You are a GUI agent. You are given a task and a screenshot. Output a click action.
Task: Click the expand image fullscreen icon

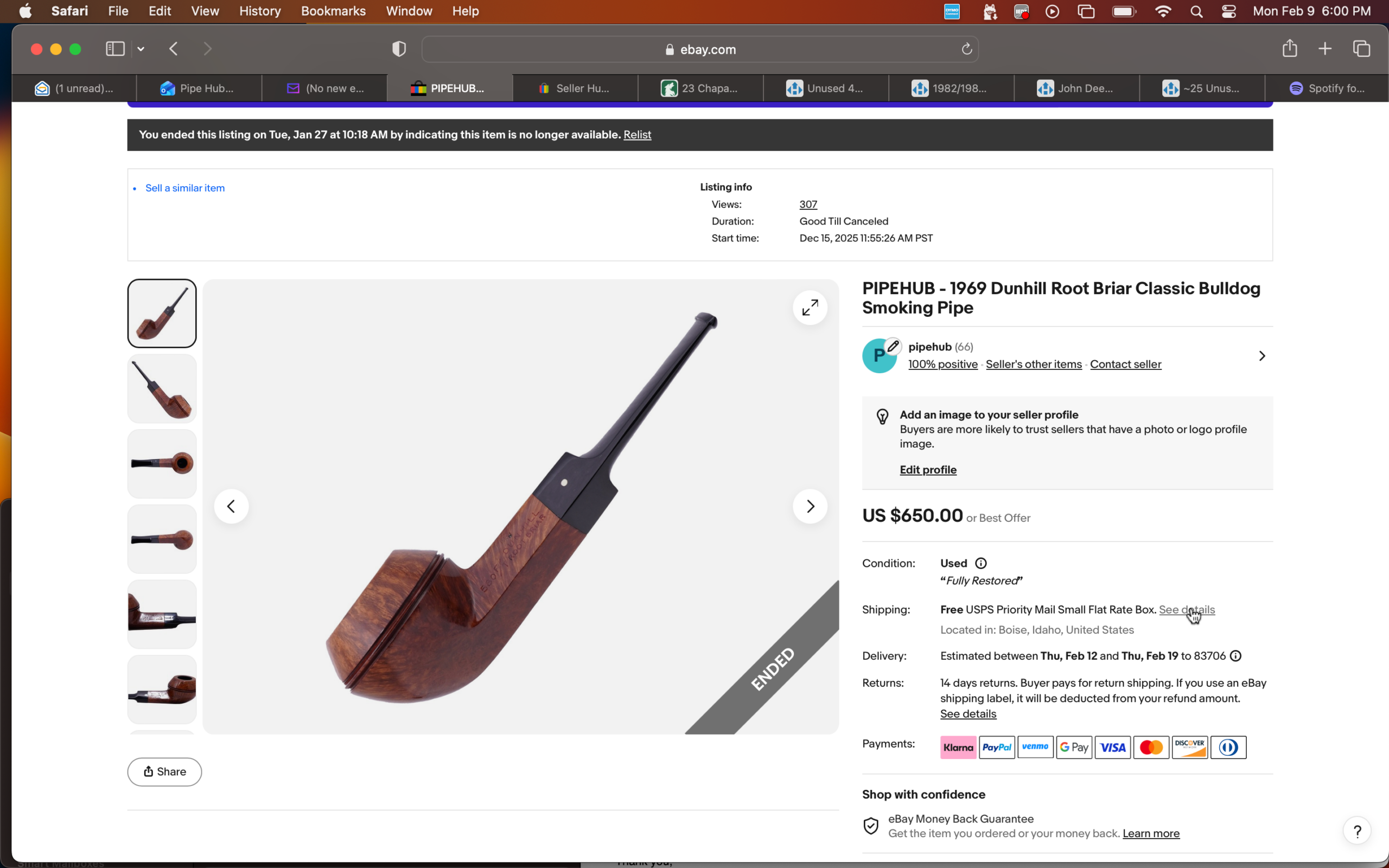coord(810,308)
